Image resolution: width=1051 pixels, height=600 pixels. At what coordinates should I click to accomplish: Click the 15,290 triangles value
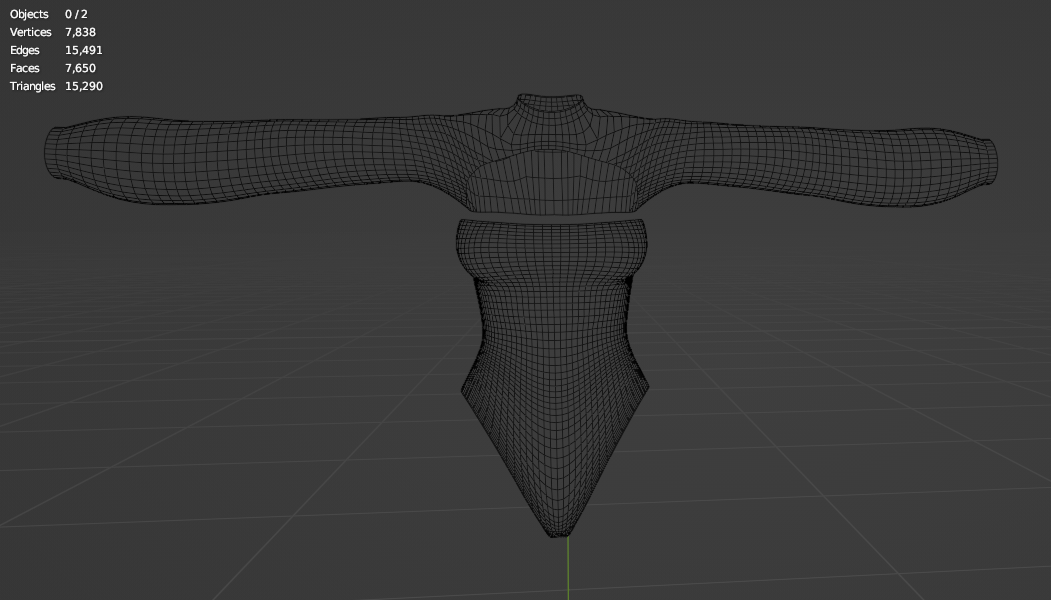click(x=84, y=86)
